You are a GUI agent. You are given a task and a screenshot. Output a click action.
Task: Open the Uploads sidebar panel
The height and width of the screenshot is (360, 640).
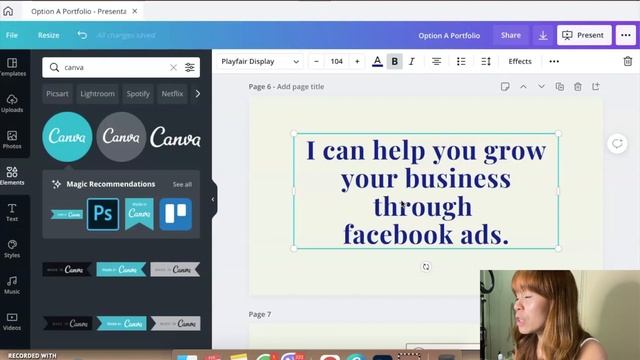click(x=12, y=103)
